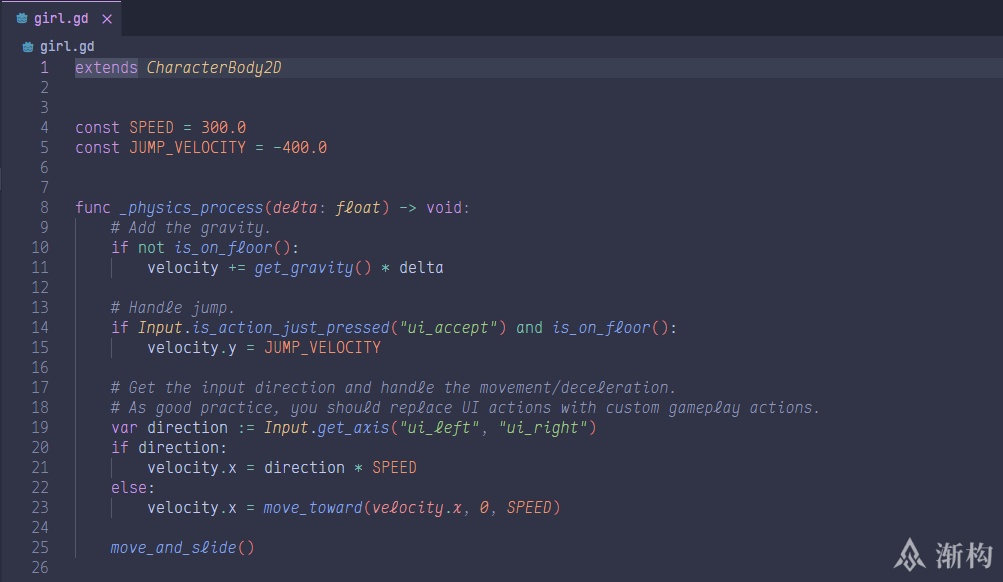Click line number 8 in the gutter
1003x582 pixels.
pyautogui.click(x=44, y=208)
